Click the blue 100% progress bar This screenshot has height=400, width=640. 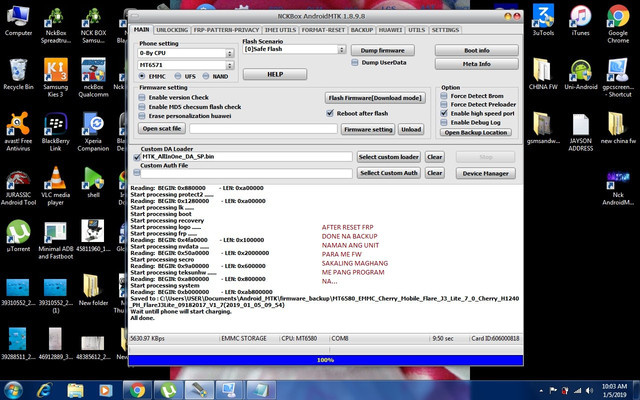[325, 360]
